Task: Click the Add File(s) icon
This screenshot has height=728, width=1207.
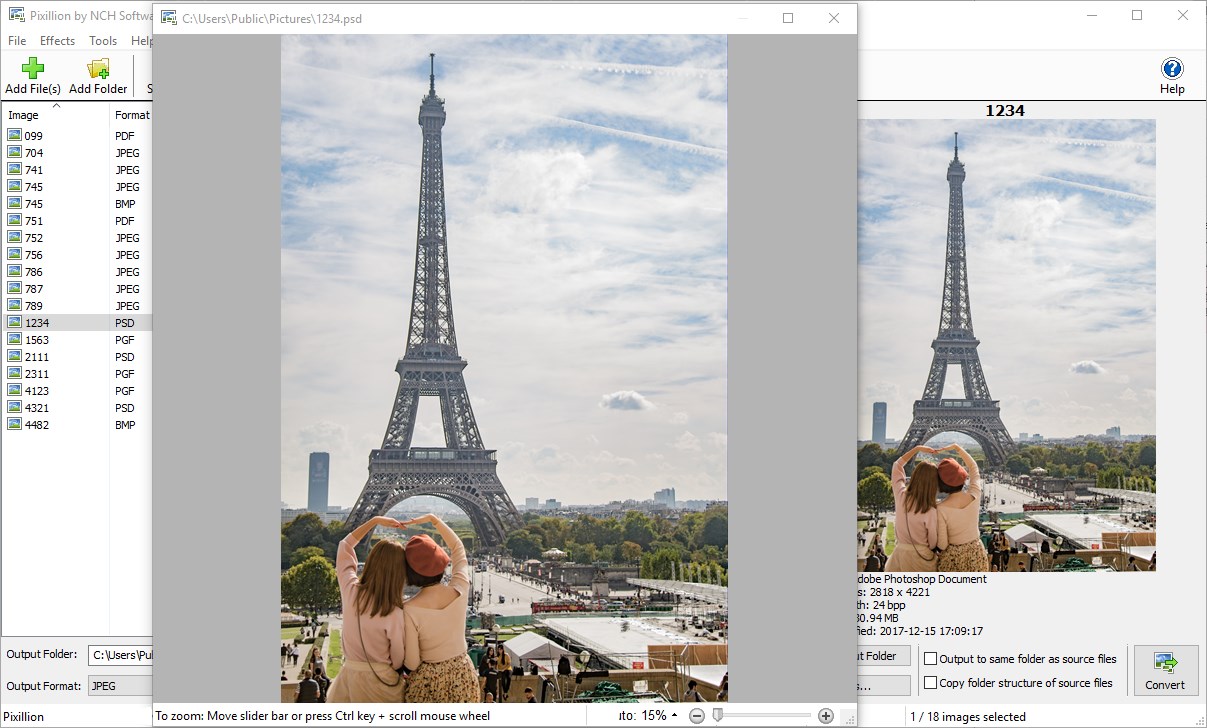Action: [x=31, y=67]
